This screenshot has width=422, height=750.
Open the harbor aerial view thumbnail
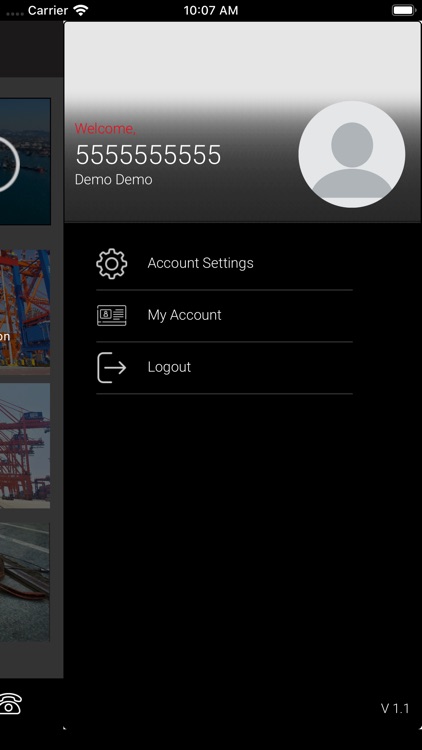click(25, 161)
